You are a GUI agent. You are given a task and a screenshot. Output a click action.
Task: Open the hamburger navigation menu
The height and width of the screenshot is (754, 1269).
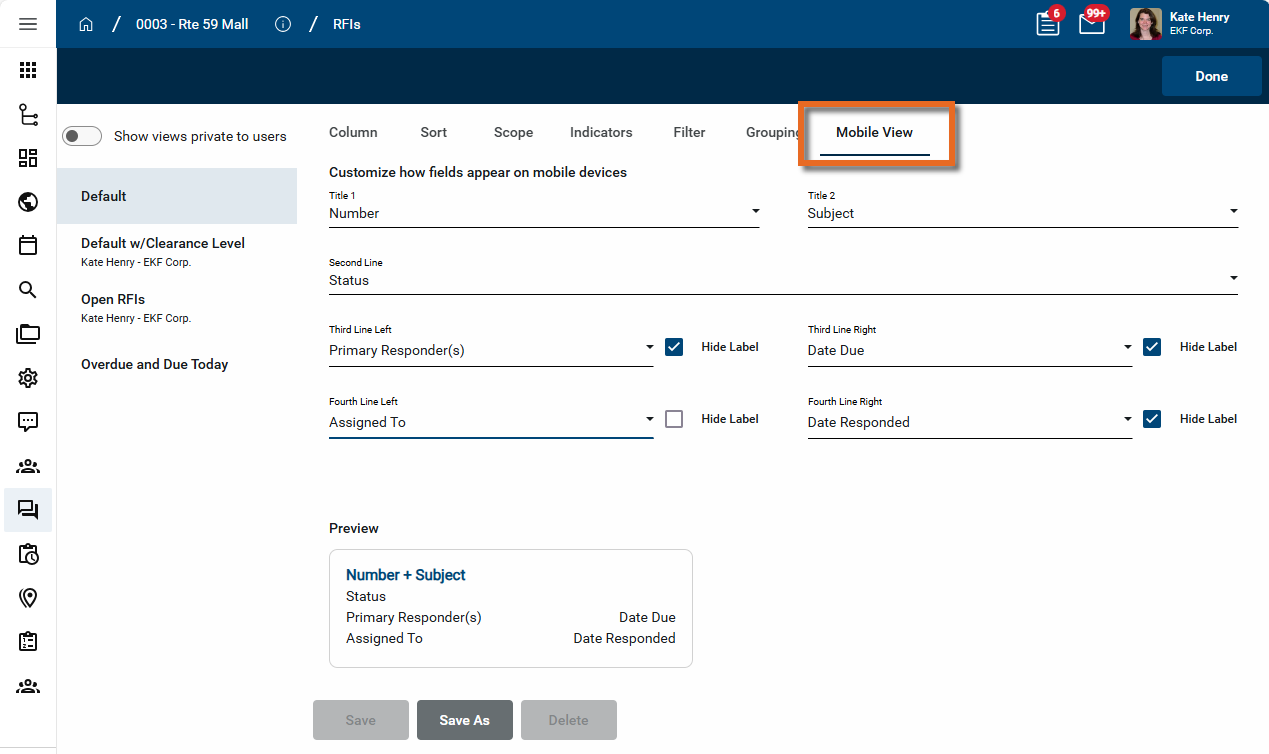click(x=28, y=24)
